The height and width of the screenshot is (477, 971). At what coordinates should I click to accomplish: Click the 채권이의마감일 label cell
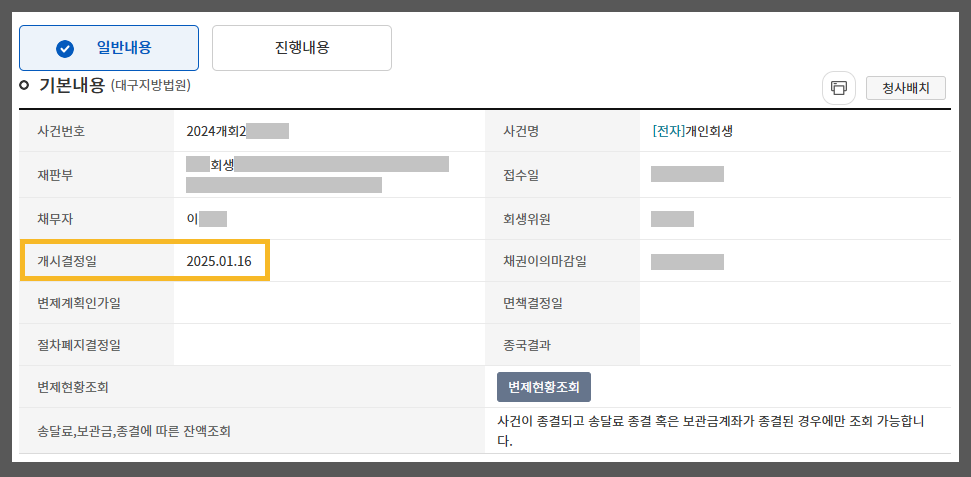(x=562, y=261)
